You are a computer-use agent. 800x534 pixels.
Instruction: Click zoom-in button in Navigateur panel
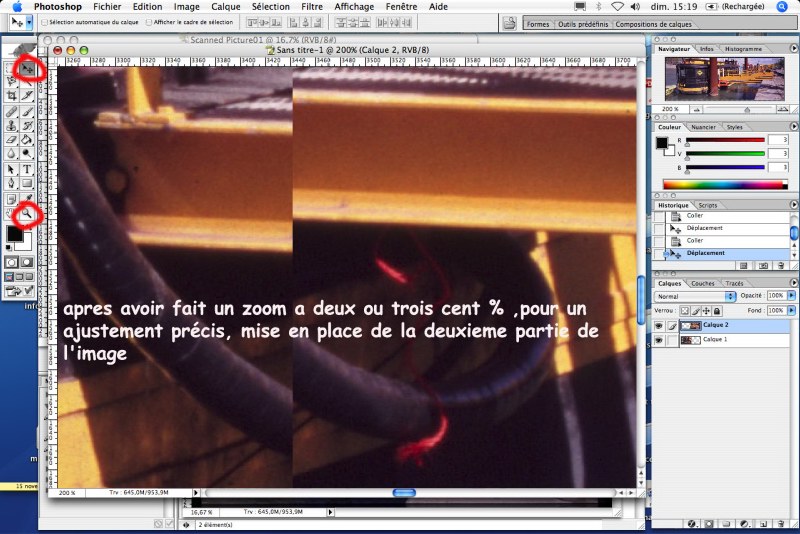[x=782, y=109]
